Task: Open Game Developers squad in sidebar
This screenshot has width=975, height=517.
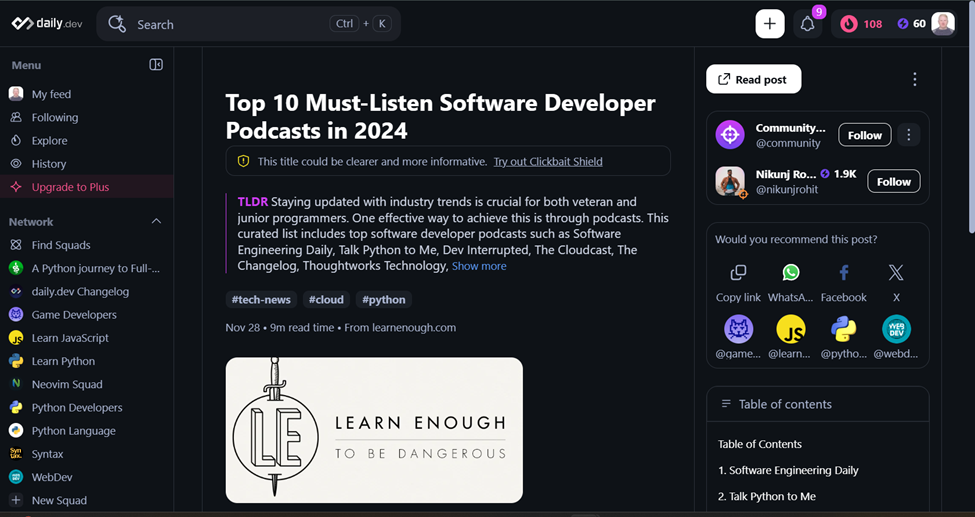Action: [87, 315]
